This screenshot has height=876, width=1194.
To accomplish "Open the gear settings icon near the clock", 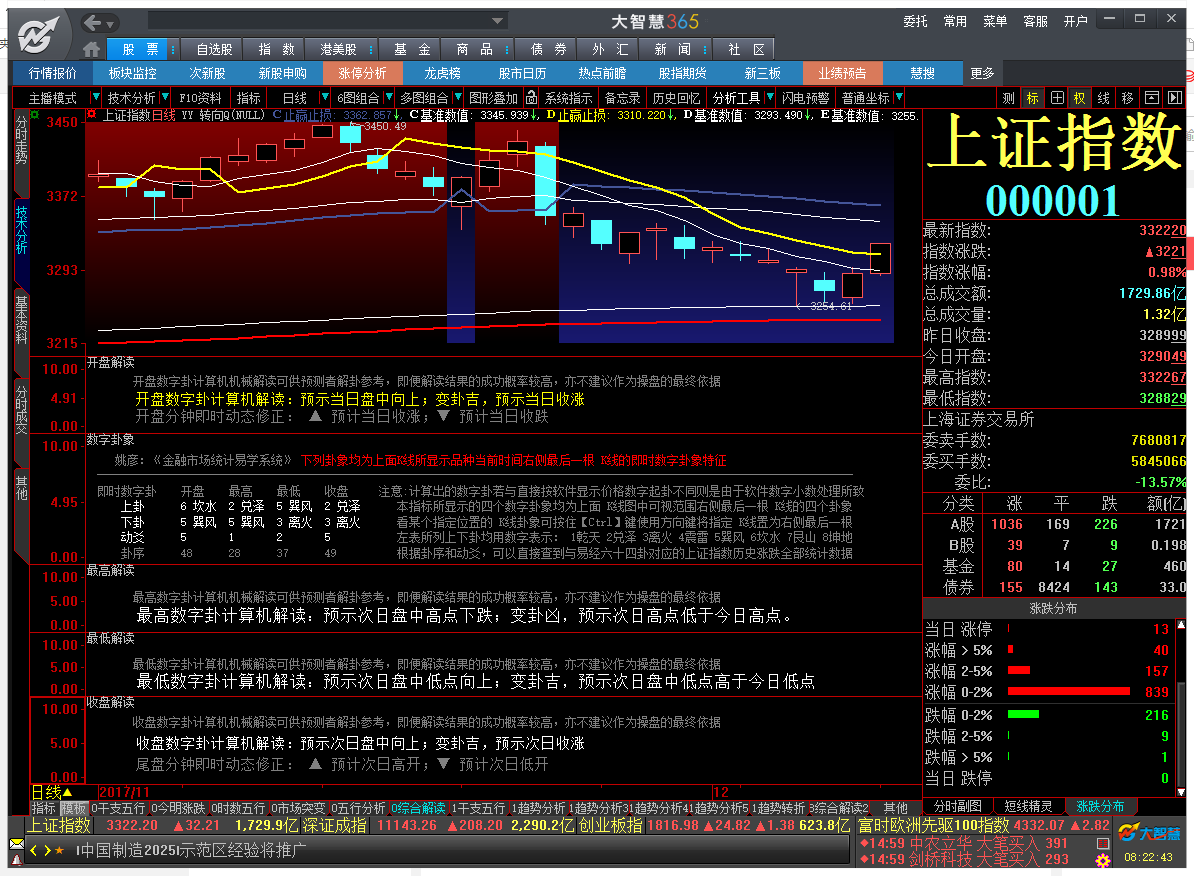I will [x=1103, y=860].
